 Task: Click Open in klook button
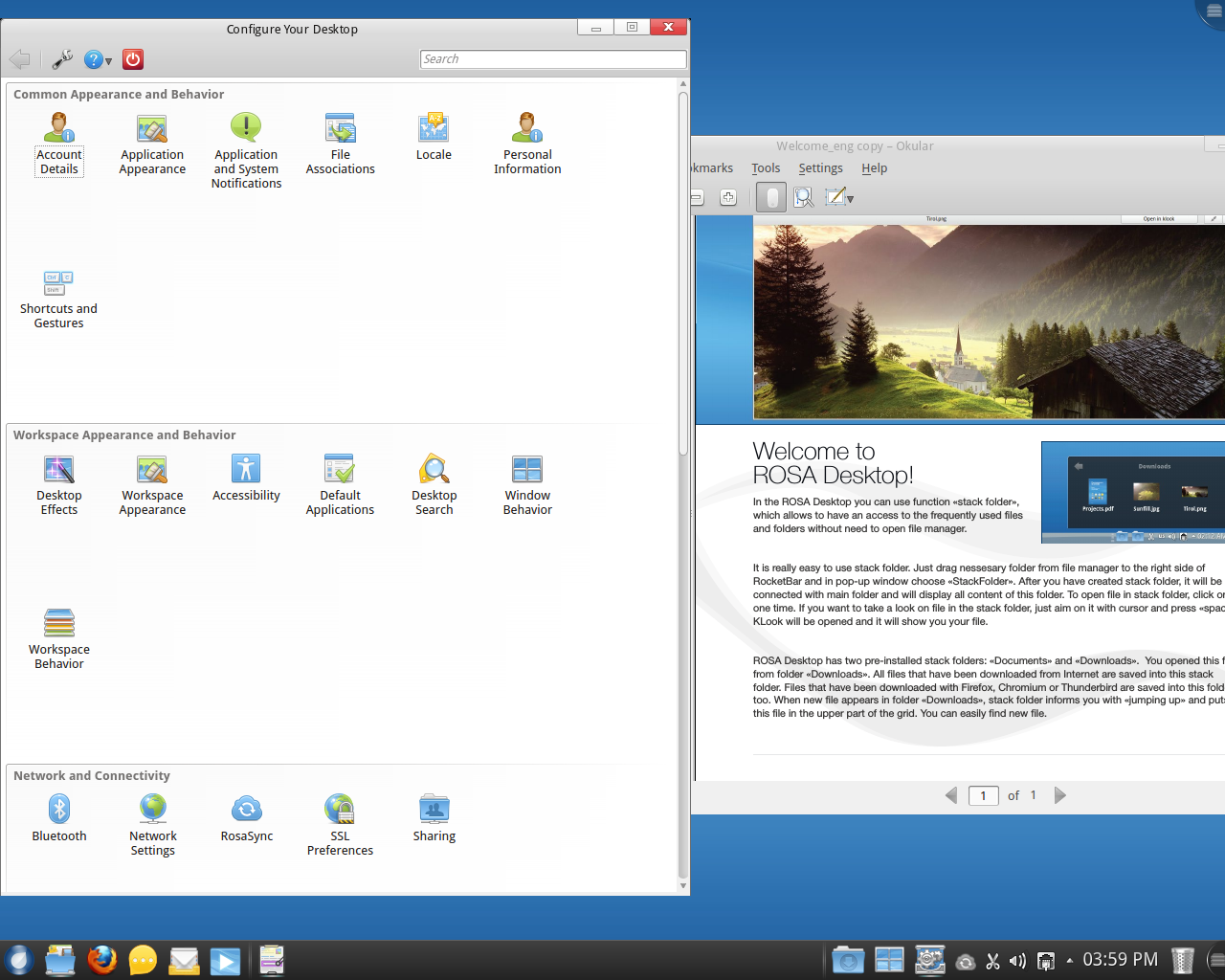coord(1159,219)
